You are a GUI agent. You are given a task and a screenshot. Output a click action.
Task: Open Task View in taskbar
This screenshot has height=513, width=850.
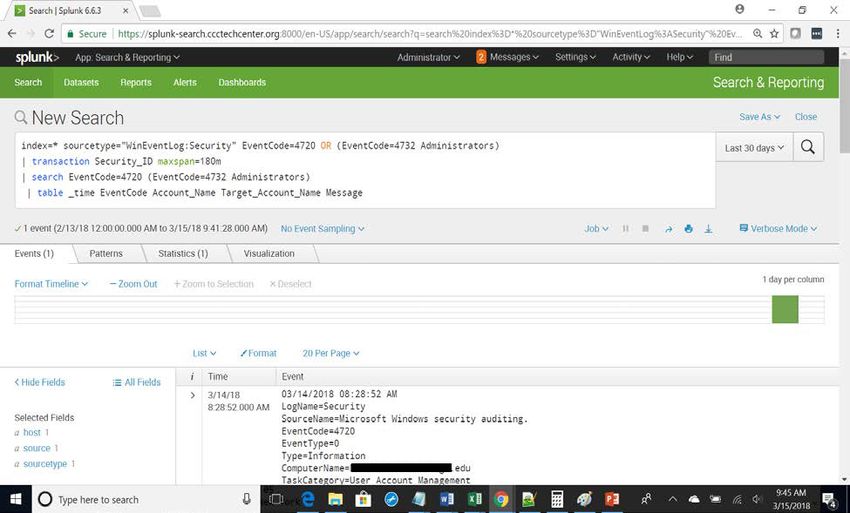[x=276, y=499]
